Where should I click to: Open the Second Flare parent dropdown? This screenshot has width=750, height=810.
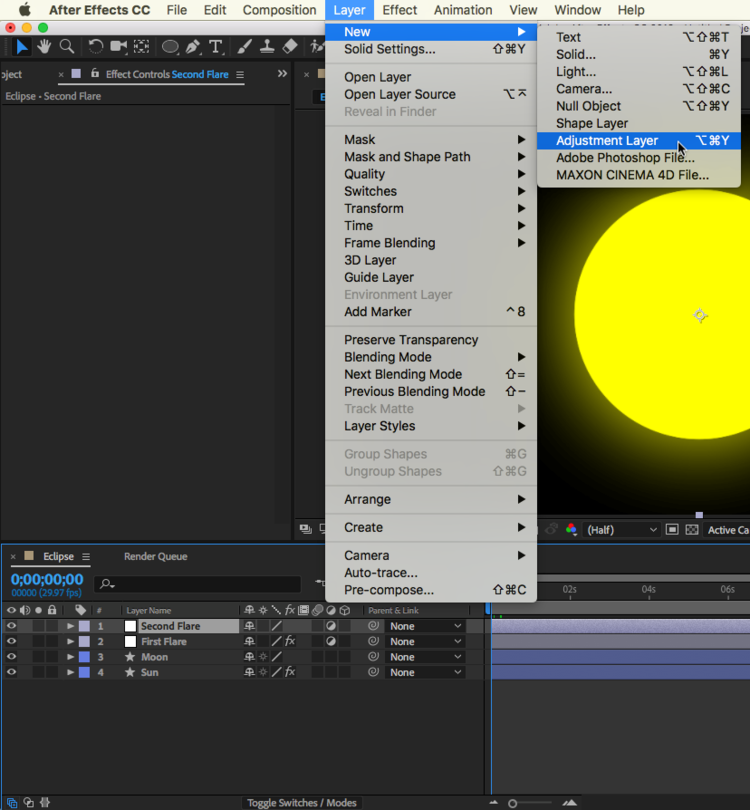(x=425, y=626)
